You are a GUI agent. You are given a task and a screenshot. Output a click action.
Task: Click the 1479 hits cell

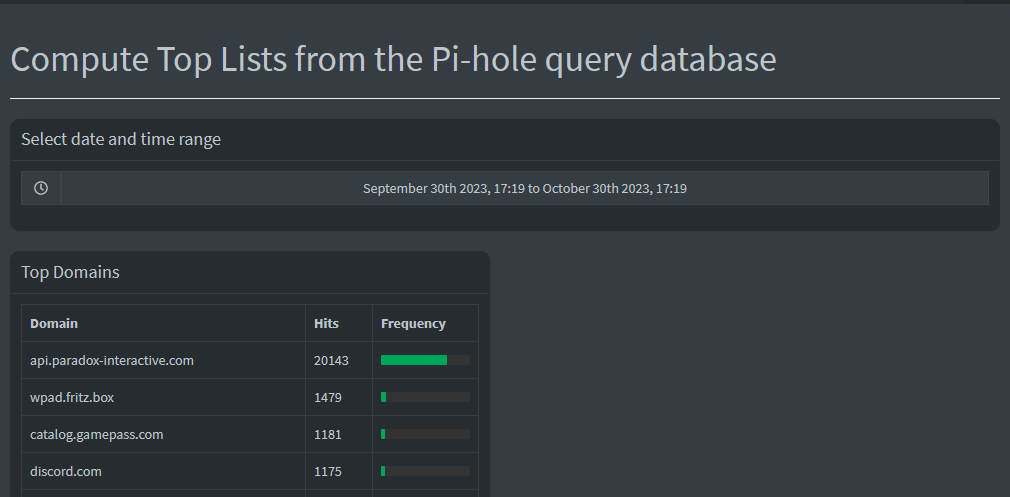(x=328, y=397)
